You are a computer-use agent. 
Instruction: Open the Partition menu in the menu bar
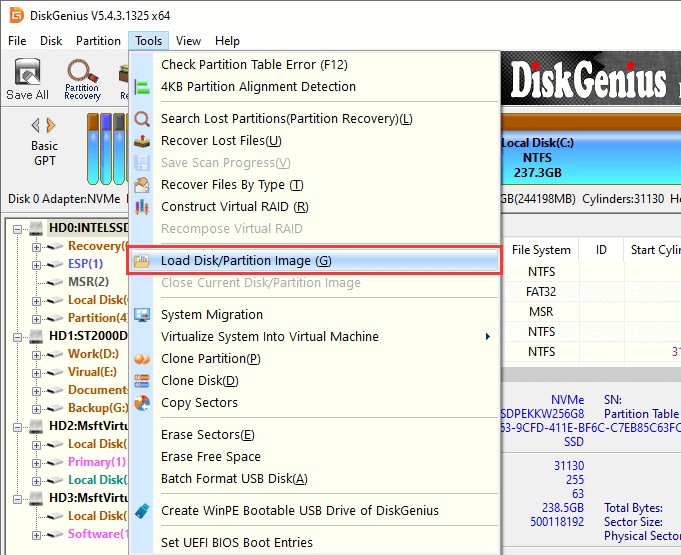click(98, 41)
